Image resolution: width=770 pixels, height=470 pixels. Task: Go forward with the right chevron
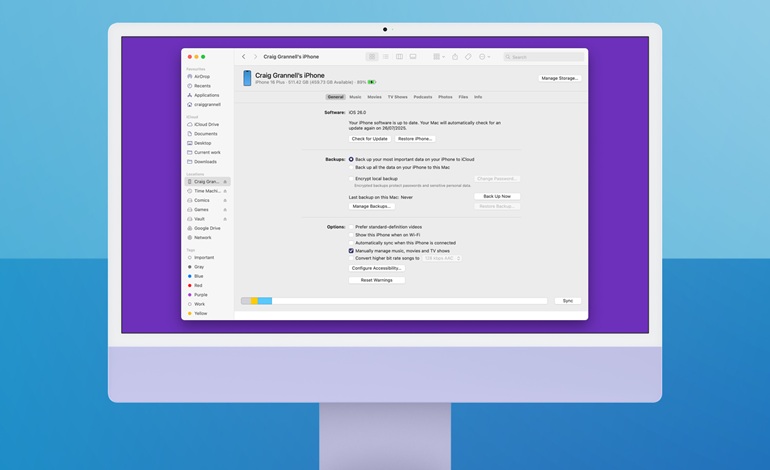point(255,56)
